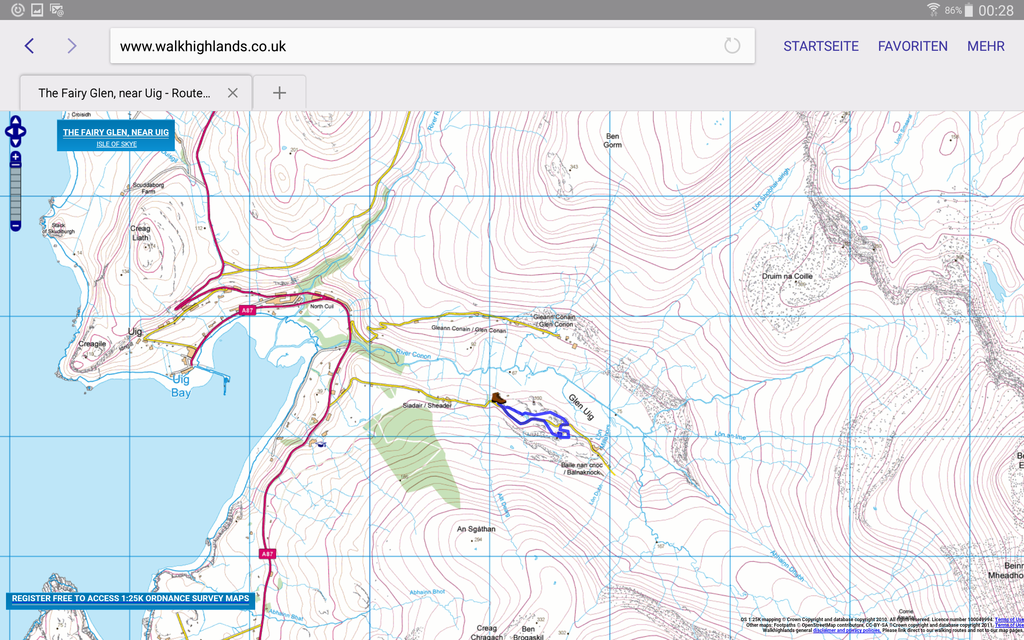Click 'Register free to access 1:25K Ordnance Survey maps'
Screen dimensions: 1024x640
pos(131,599)
